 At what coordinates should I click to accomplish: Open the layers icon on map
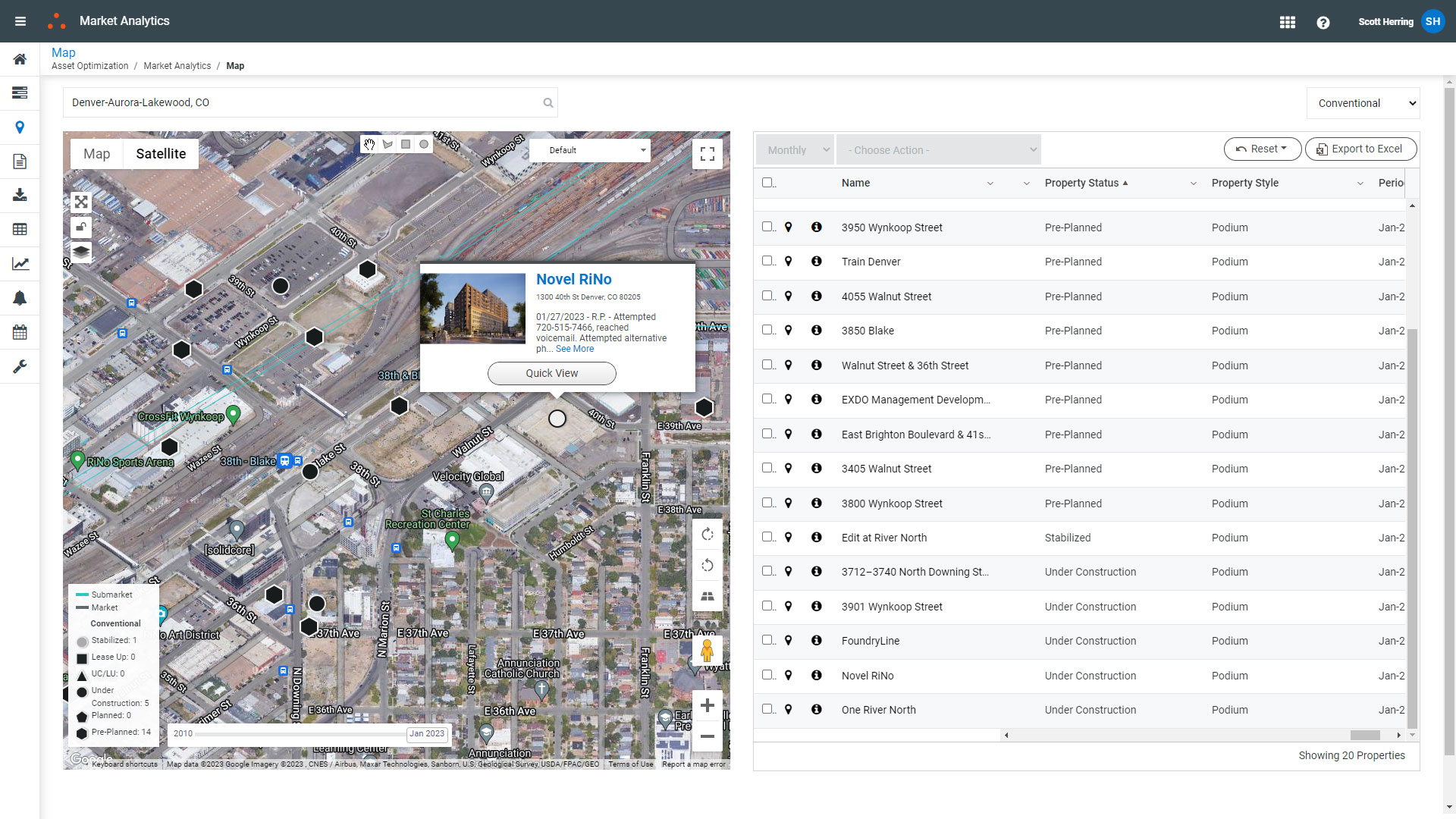pyautogui.click(x=81, y=252)
